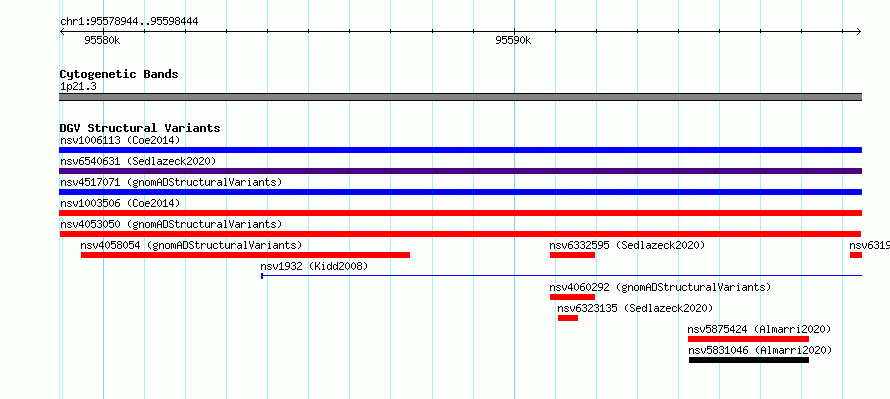Click the 95590k ruler position label
890x399 pixels.
513,40
